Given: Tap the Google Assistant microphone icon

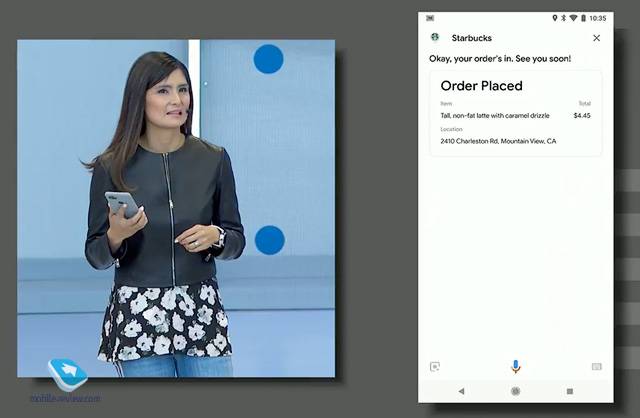Looking at the screenshot, I should (515, 367).
